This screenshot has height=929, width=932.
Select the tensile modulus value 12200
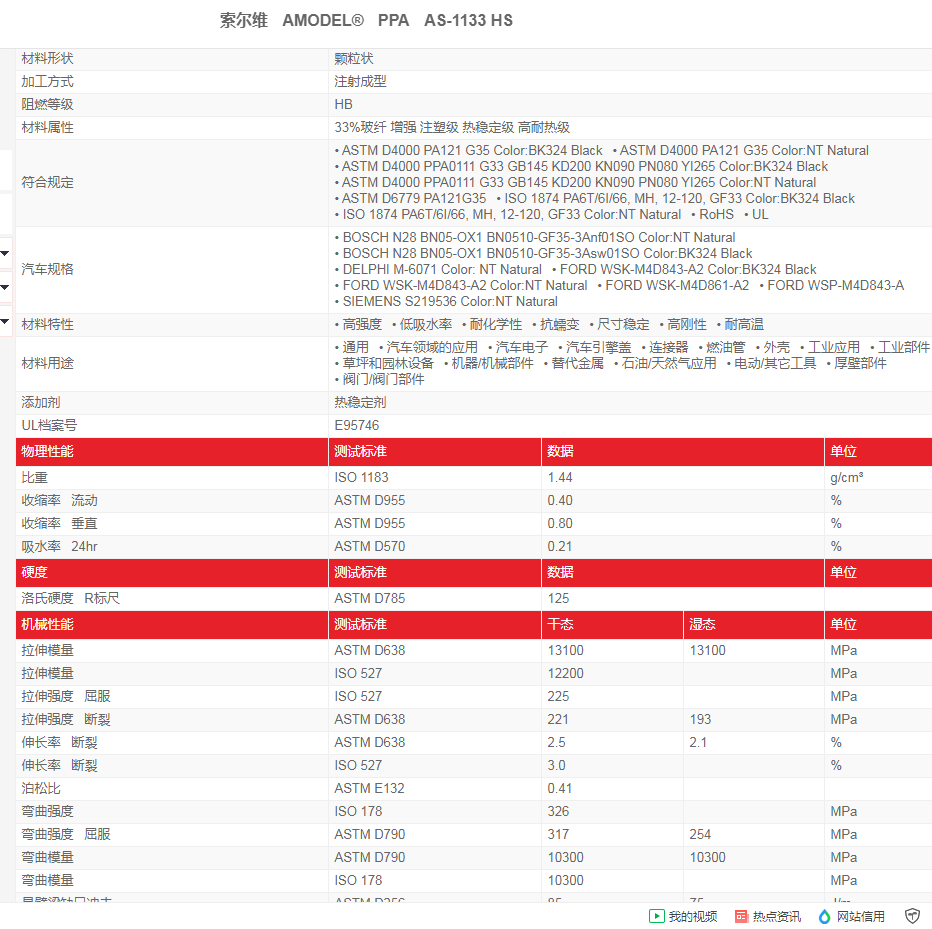pyautogui.click(x=566, y=673)
